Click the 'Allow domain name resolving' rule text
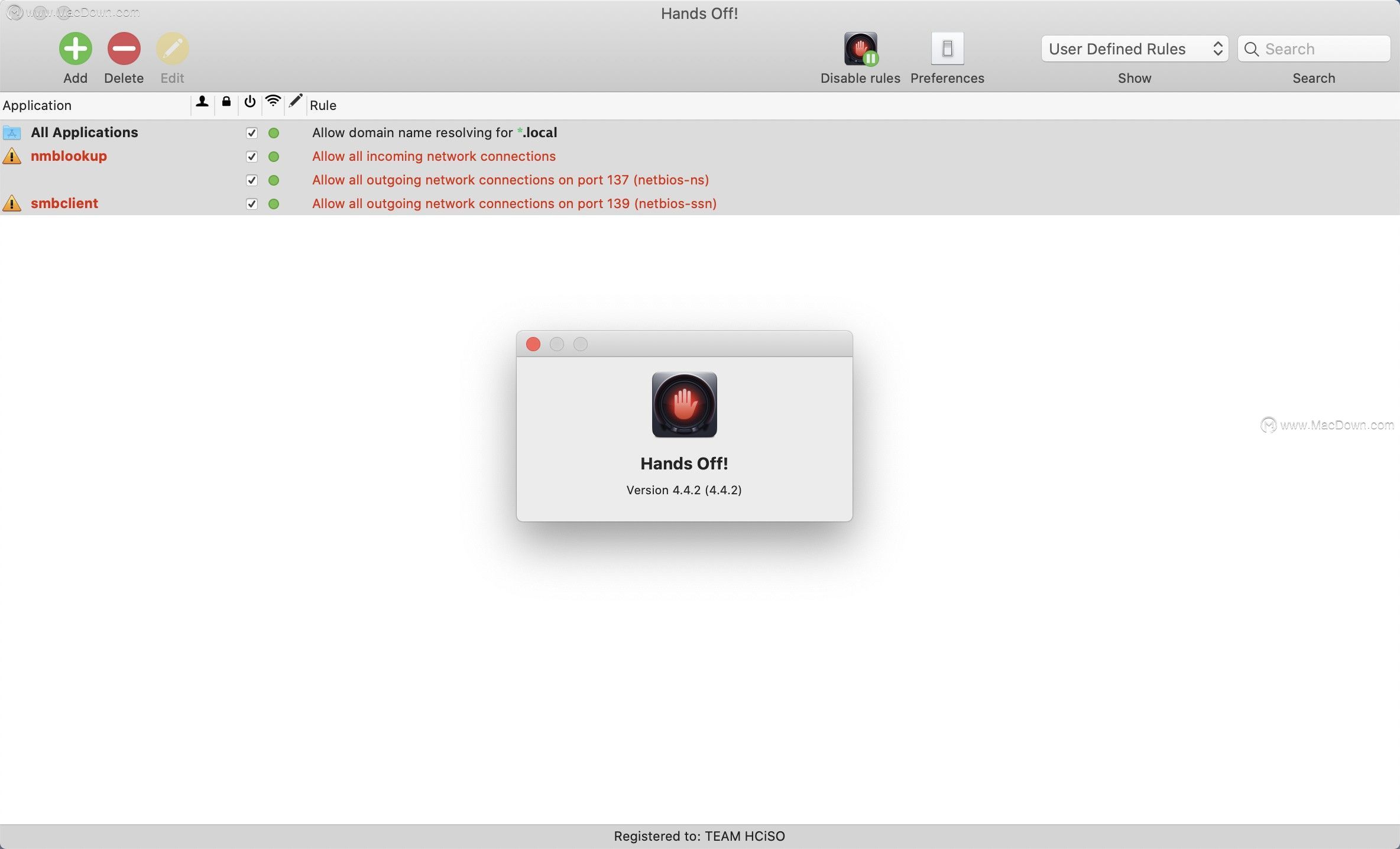 (435, 132)
